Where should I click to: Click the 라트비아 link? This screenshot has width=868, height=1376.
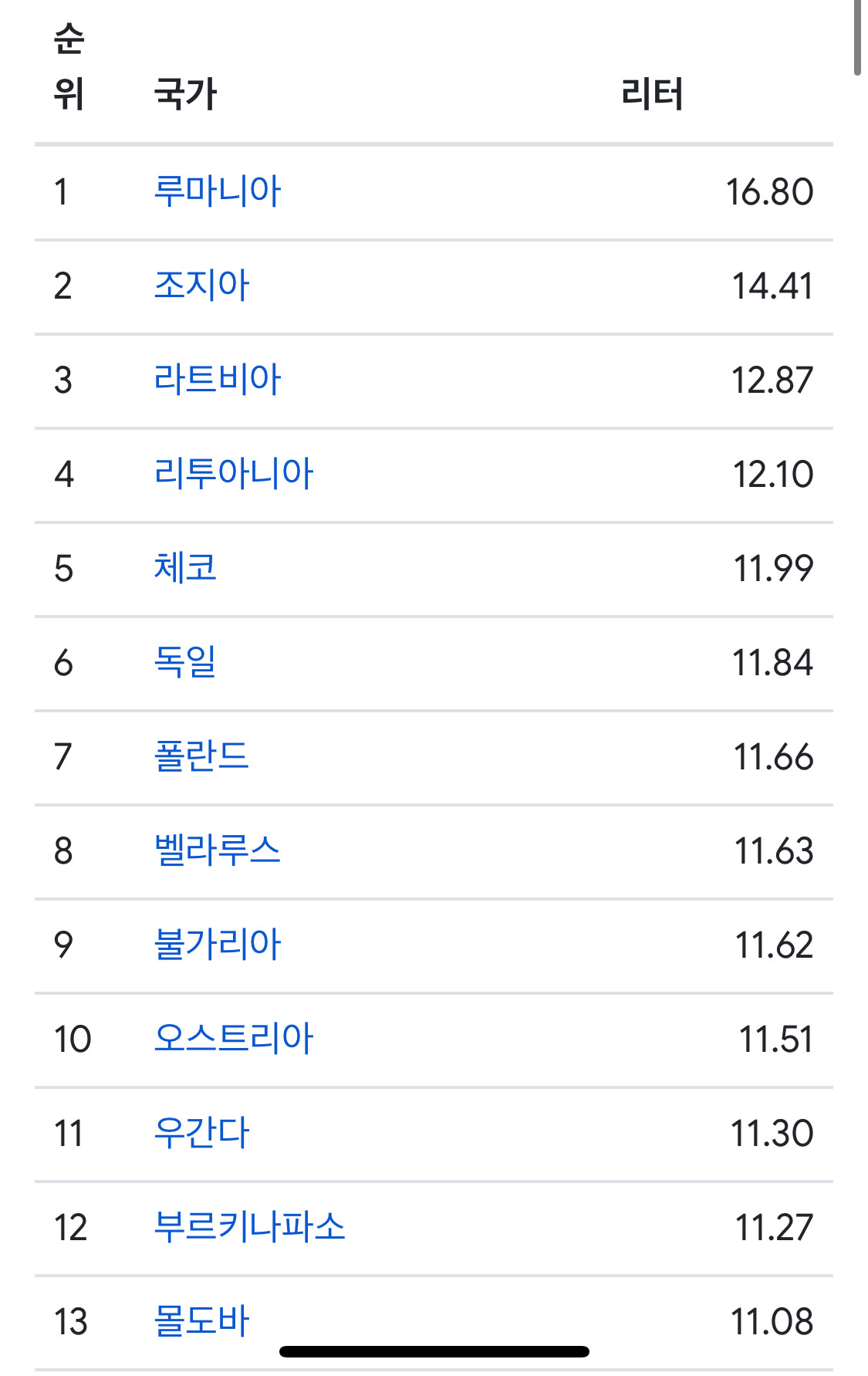click(218, 380)
